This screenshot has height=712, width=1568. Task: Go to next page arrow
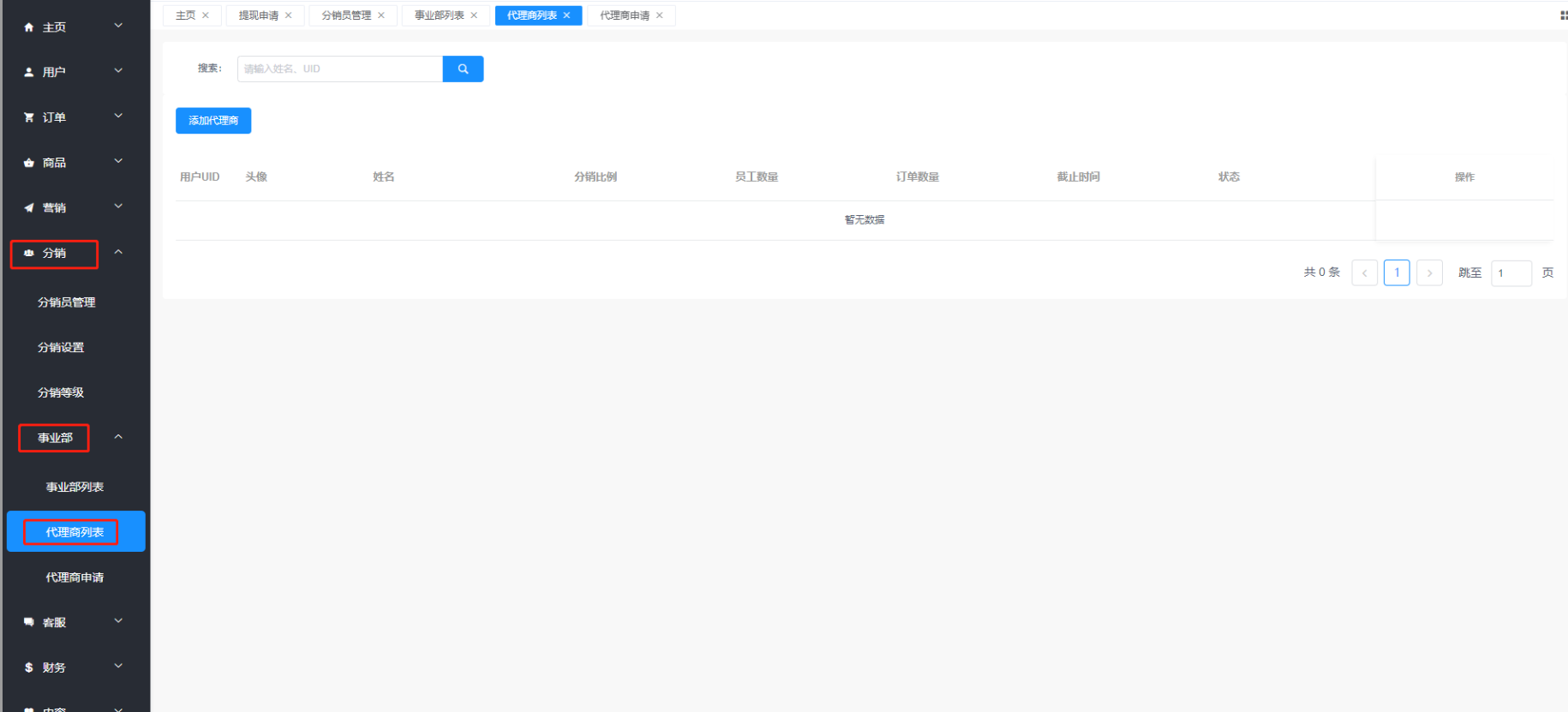[x=1429, y=273]
